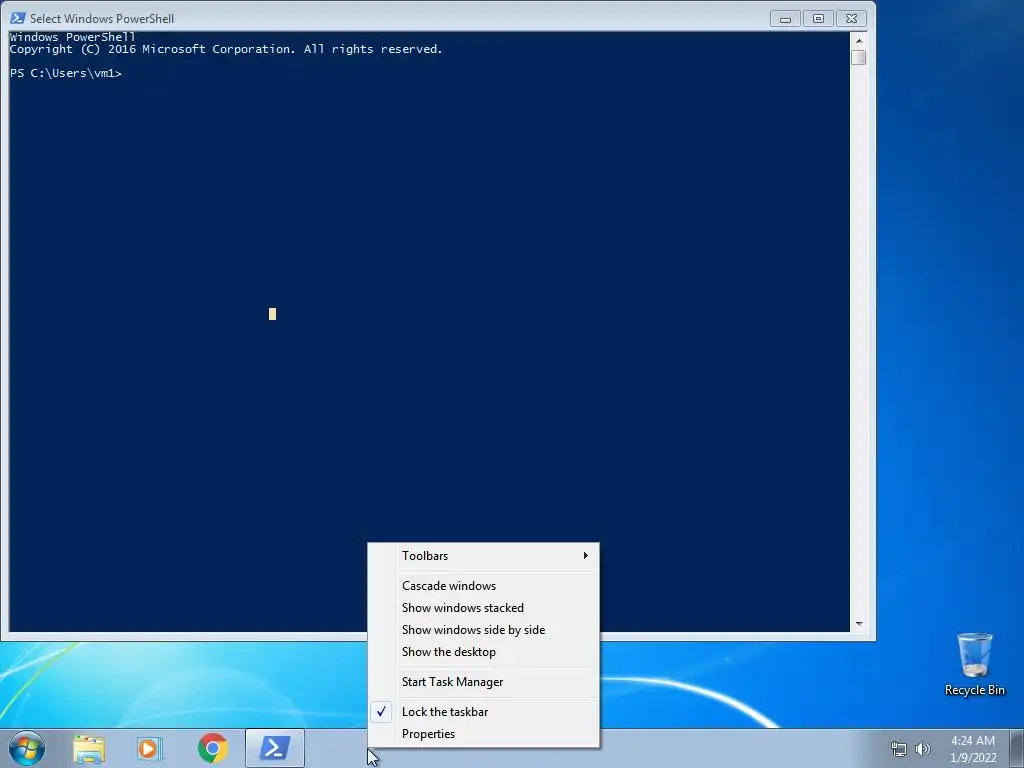The image size is (1024, 768).
Task: Open the PowerShell title bar system icon
Action: pyautogui.click(x=18, y=18)
